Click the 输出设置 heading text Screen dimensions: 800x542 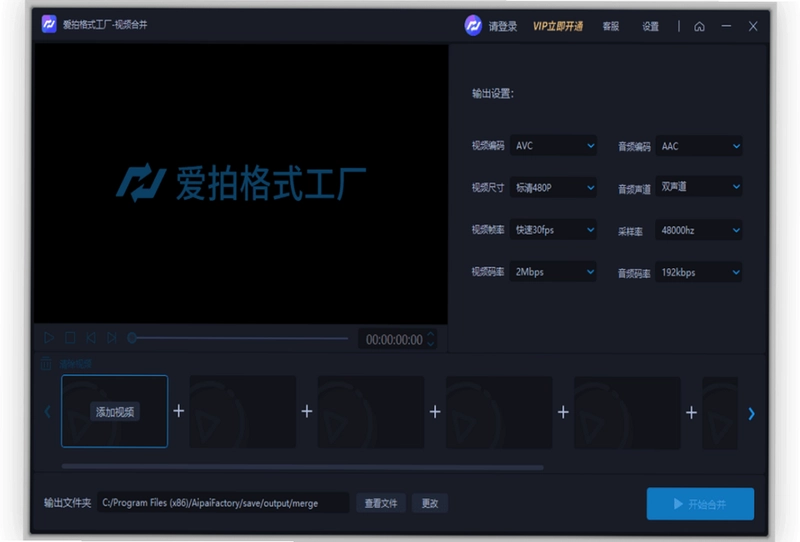(x=492, y=93)
